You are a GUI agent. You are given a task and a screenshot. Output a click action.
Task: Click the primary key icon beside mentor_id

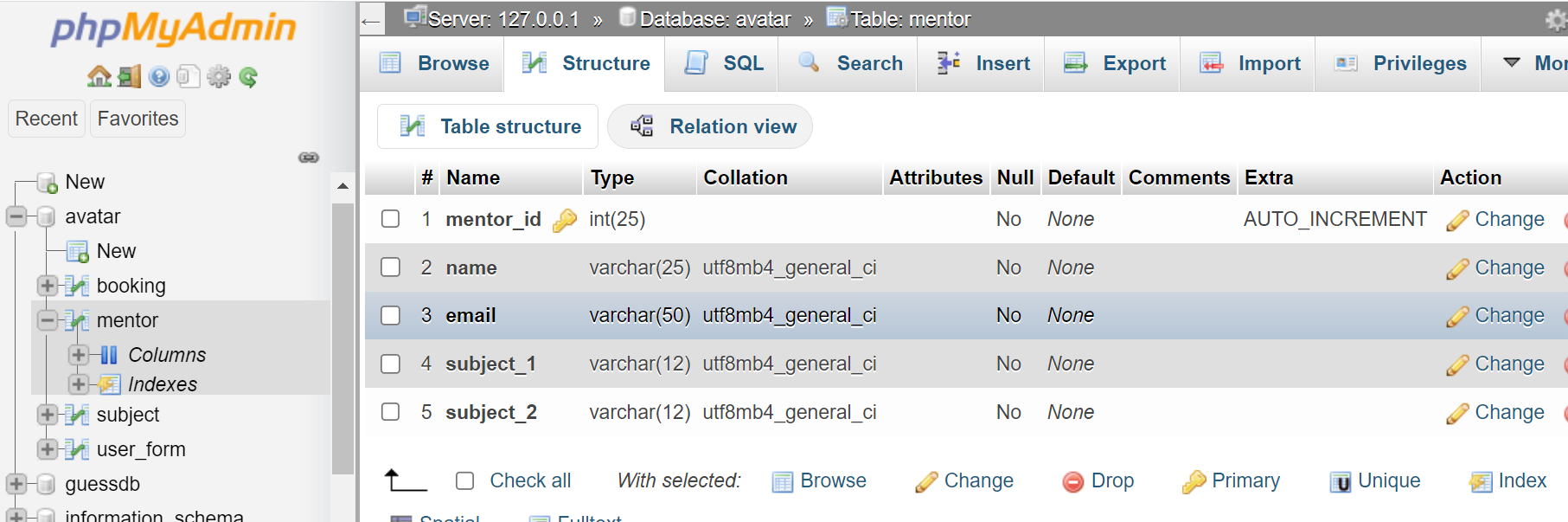coord(565,220)
